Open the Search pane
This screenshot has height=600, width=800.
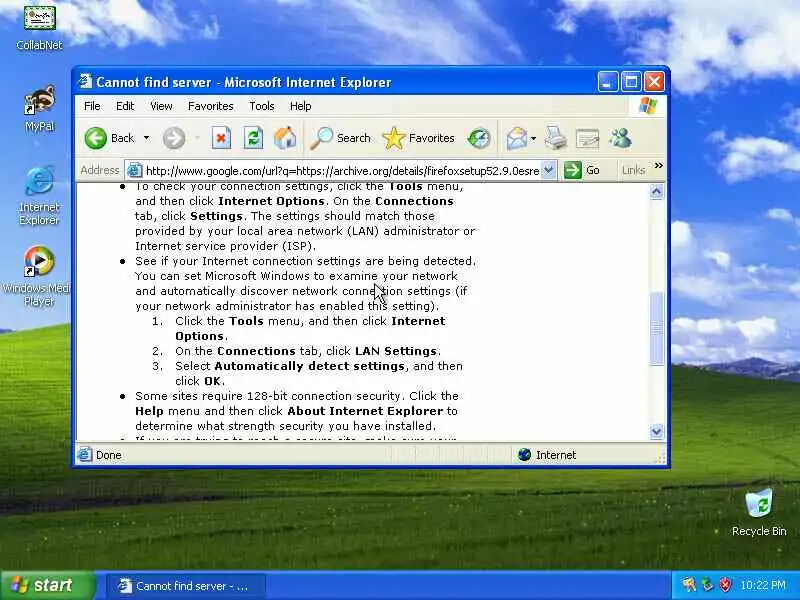[340, 138]
